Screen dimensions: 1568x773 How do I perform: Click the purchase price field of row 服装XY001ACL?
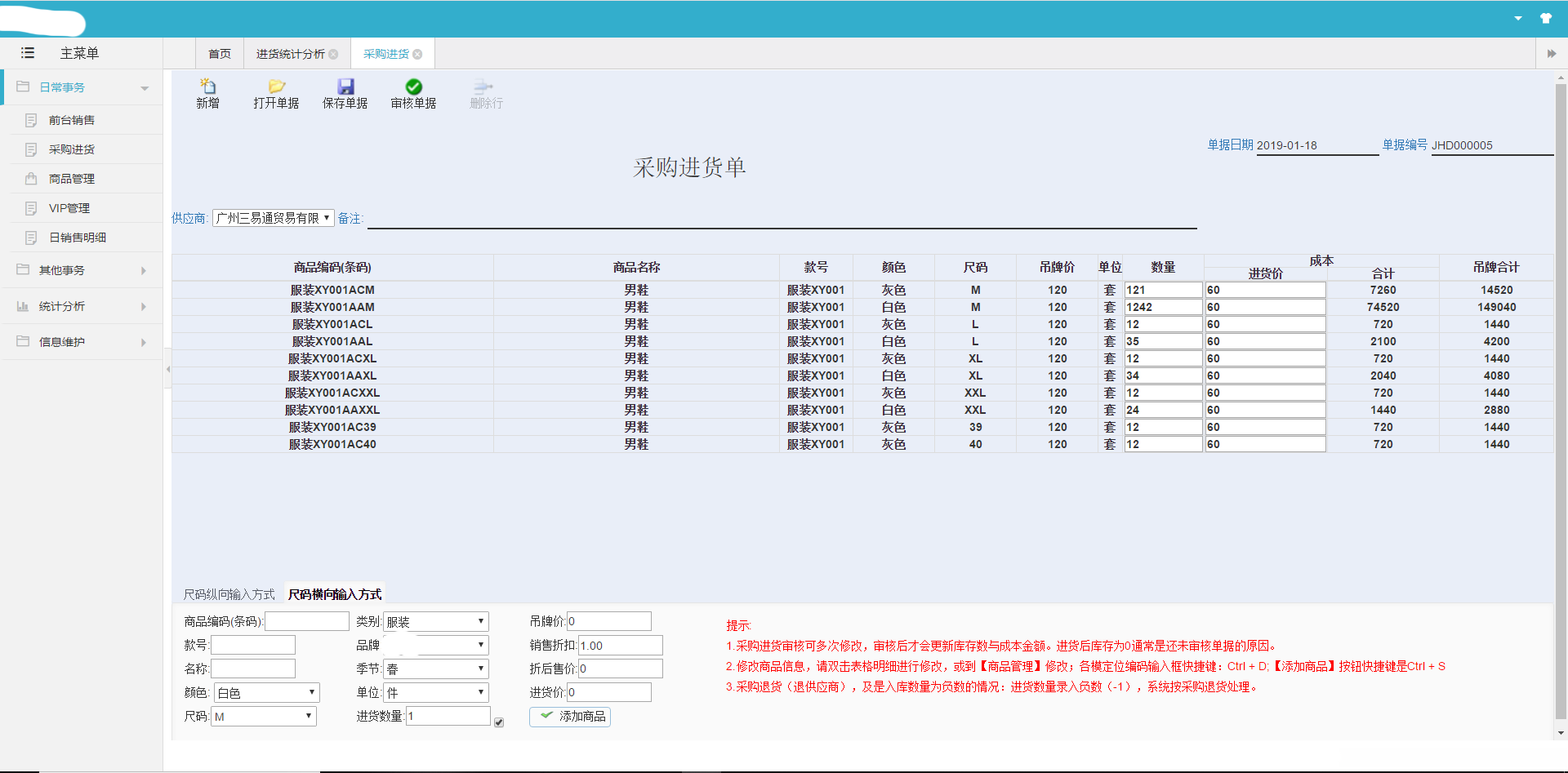click(x=1265, y=324)
